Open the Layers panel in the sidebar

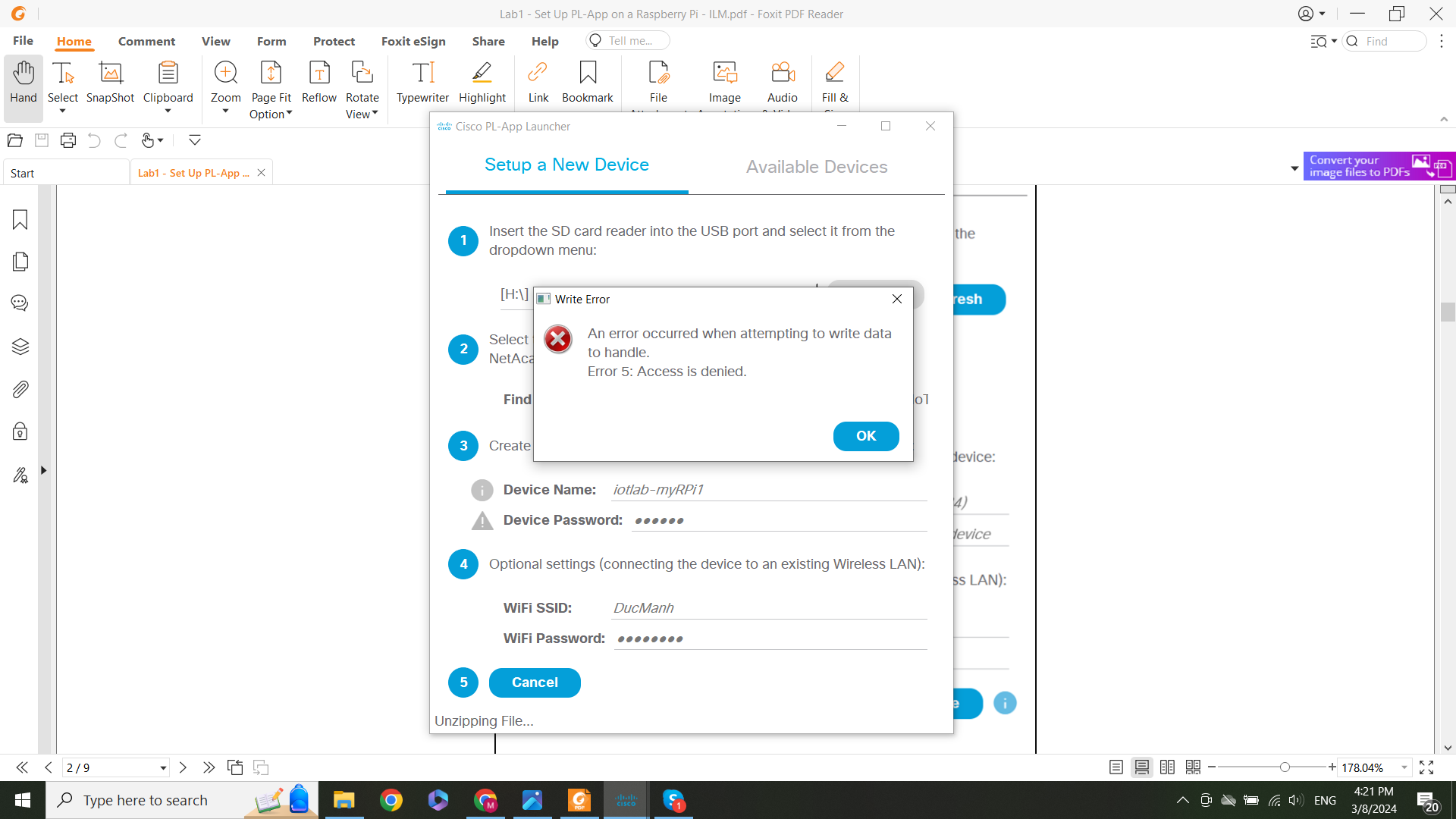(19, 347)
